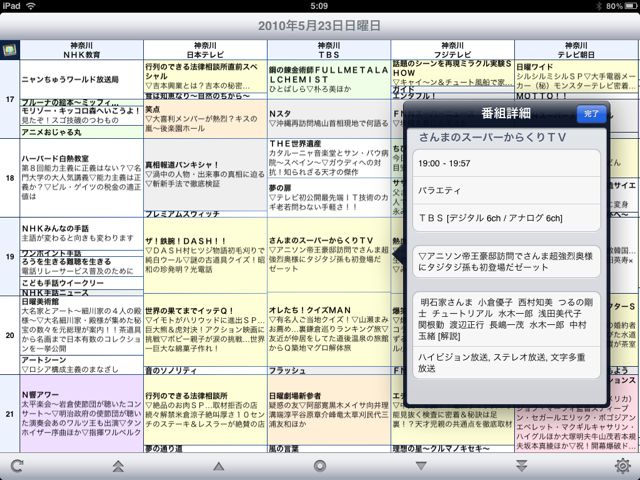Open settings gear icon
The height and width of the screenshot is (480, 640).
[622, 466]
